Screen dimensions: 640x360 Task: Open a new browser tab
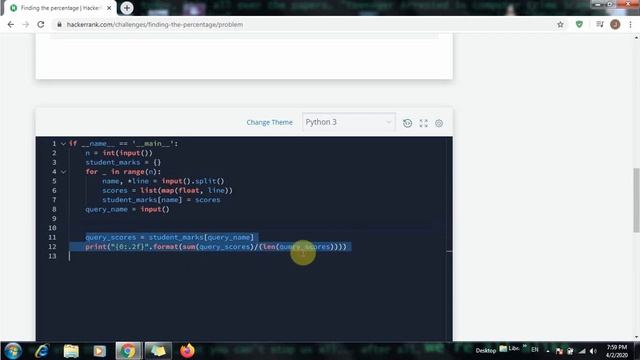127,8
